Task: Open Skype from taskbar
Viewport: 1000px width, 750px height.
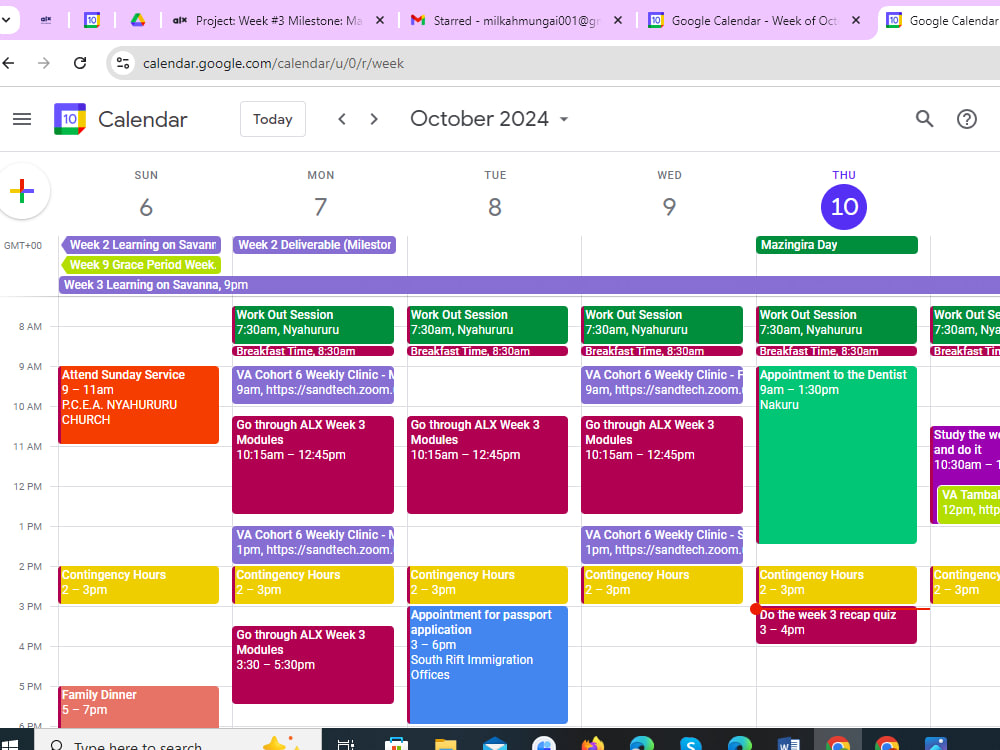Action: click(x=691, y=744)
